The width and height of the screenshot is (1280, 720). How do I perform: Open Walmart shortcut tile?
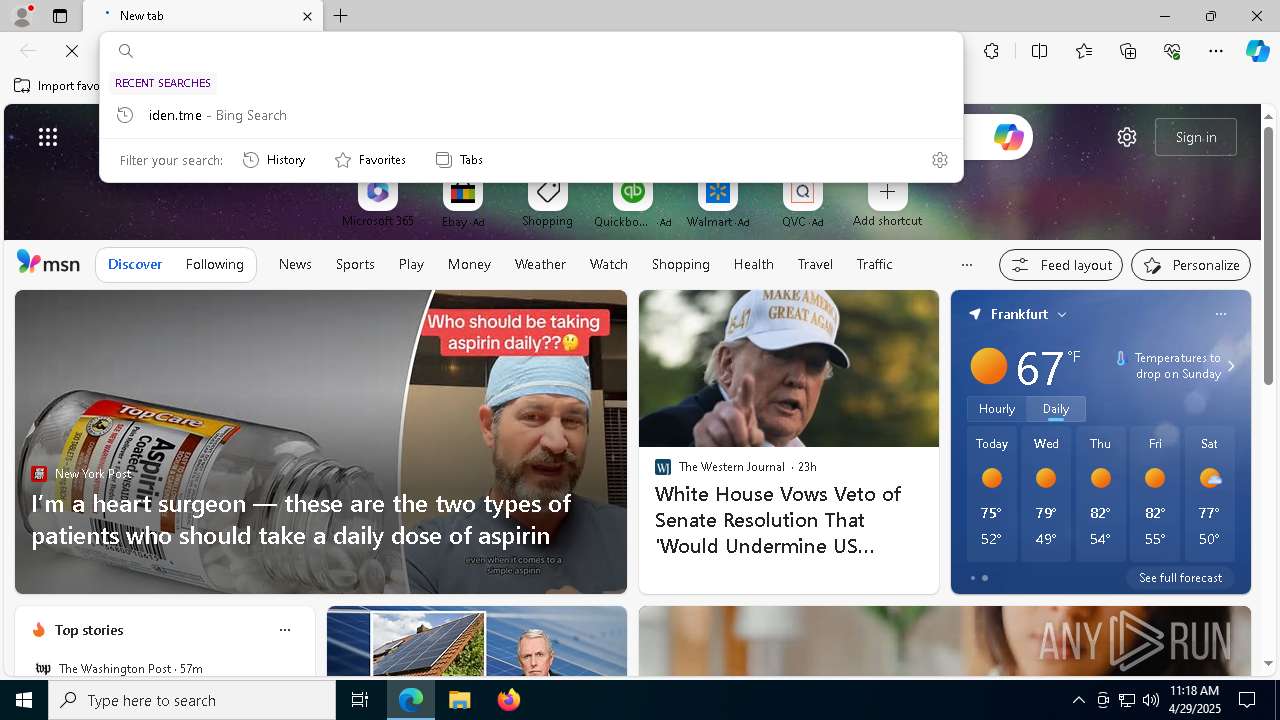click(717, 203)
